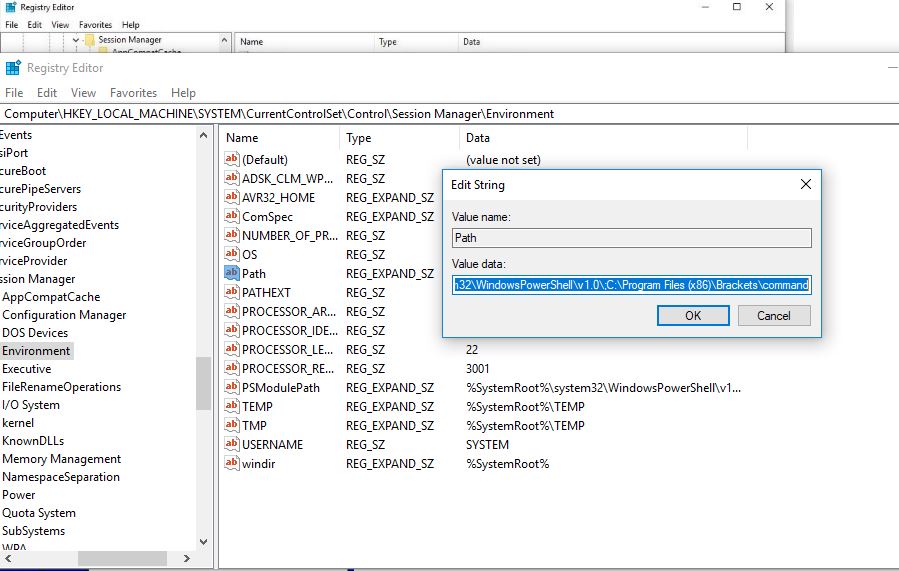Click the Value name field showing Path

(x=631, y=238)
